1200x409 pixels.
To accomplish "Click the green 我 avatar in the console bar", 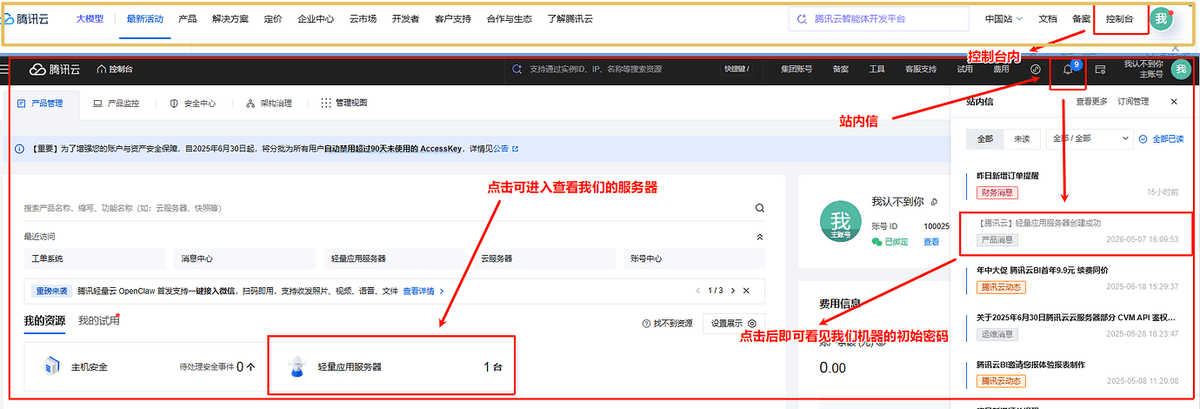I will [x=1181, y=69].
